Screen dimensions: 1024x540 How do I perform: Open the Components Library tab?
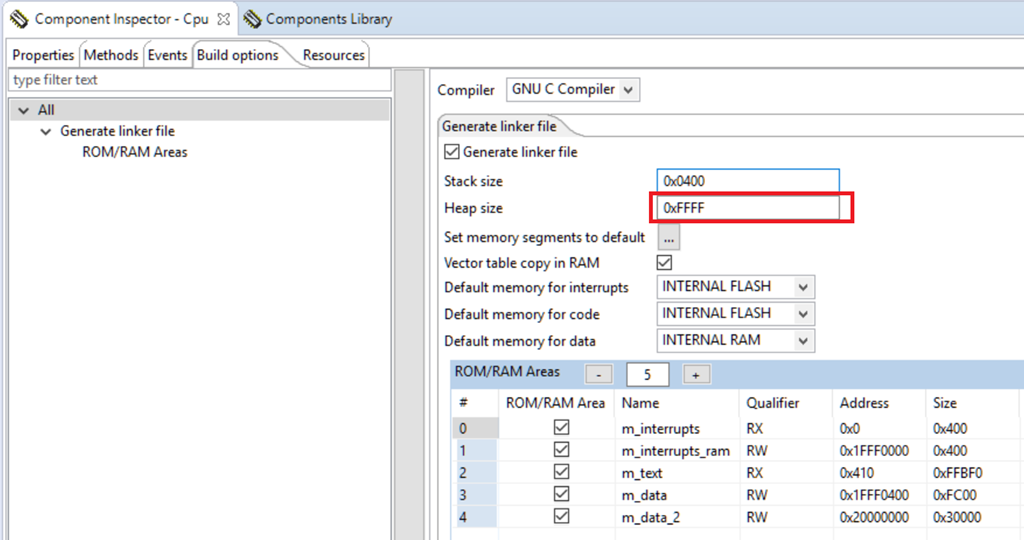[328, 19]
